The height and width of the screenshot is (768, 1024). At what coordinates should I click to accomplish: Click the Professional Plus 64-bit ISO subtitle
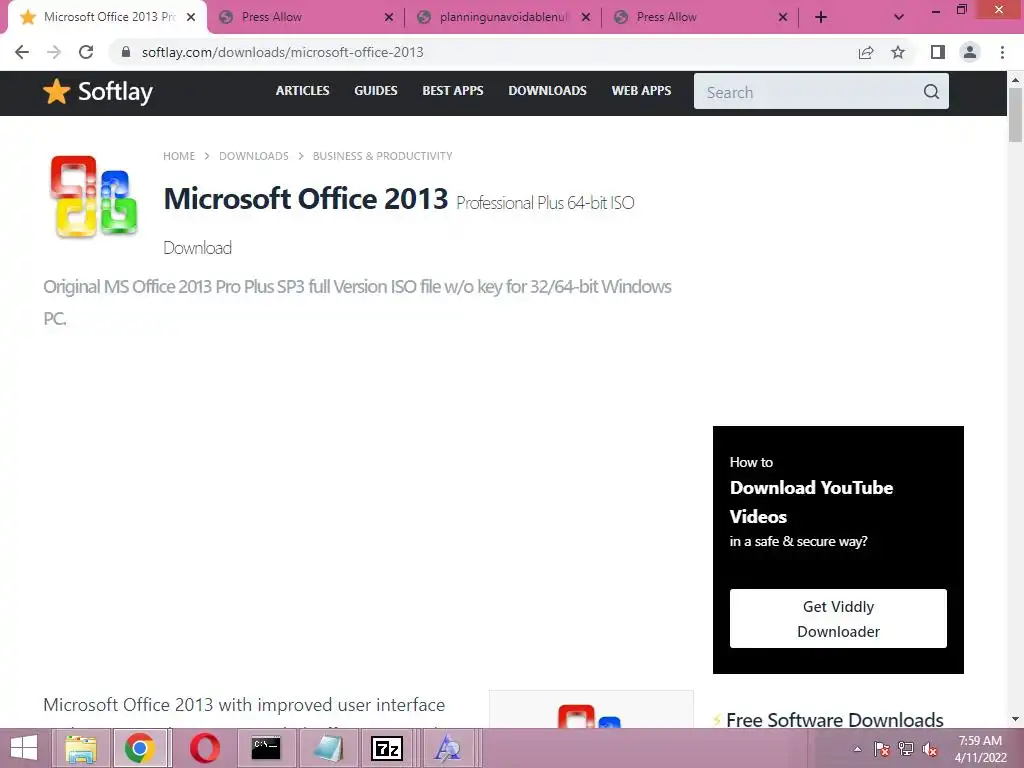click(545, 202)
